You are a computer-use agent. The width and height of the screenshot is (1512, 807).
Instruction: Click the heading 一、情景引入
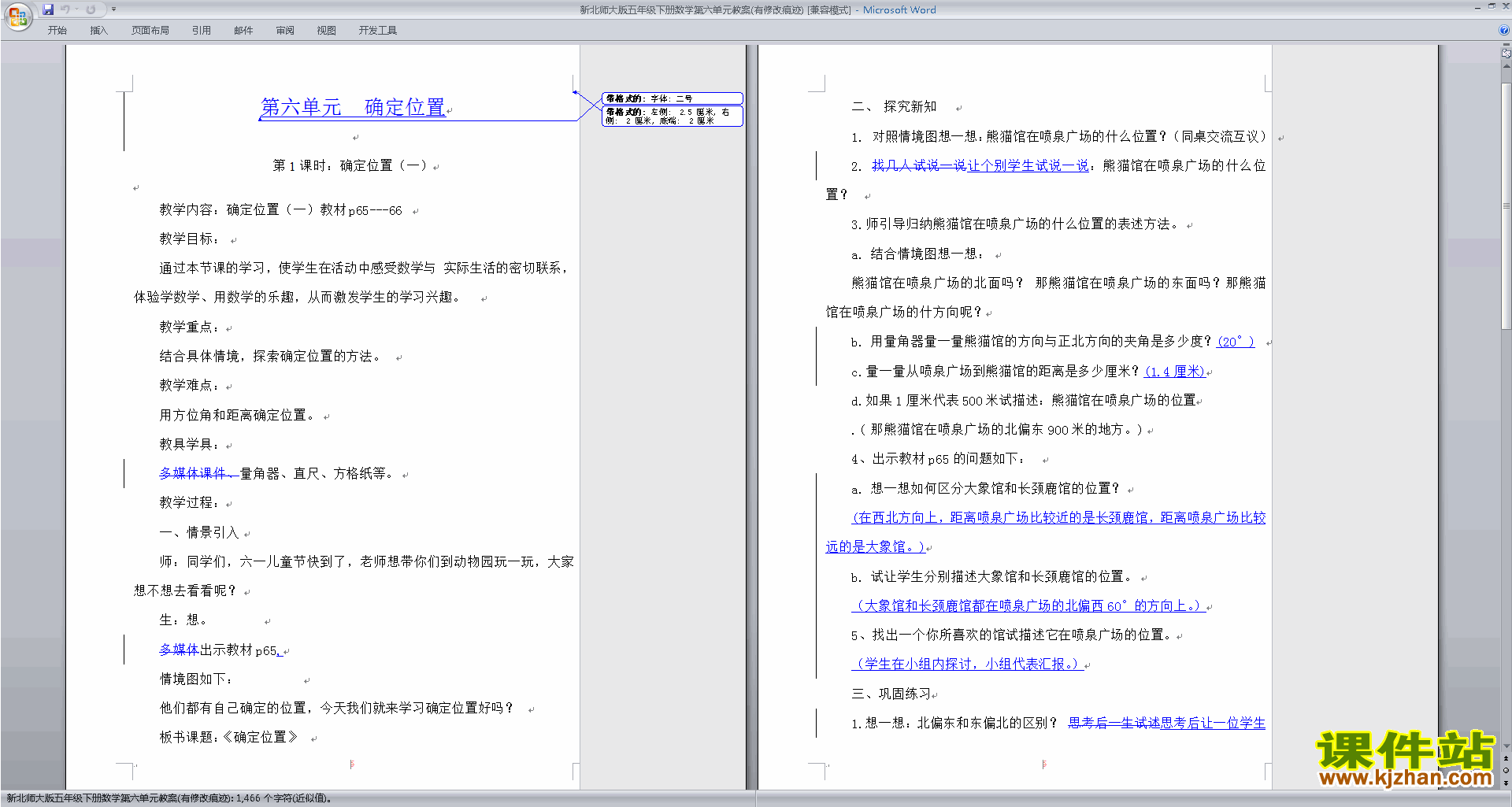199,533
